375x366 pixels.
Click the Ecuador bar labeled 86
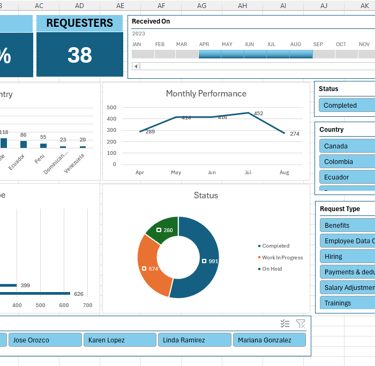point(23,144)
